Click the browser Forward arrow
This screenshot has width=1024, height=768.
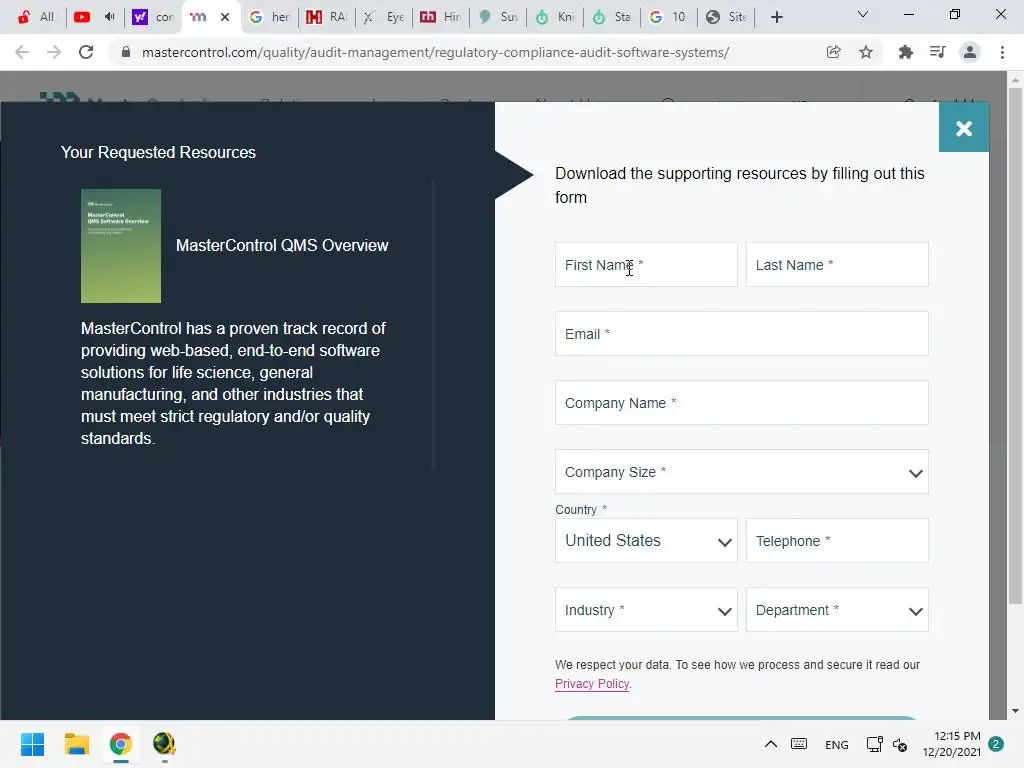(x=54, y=52)
